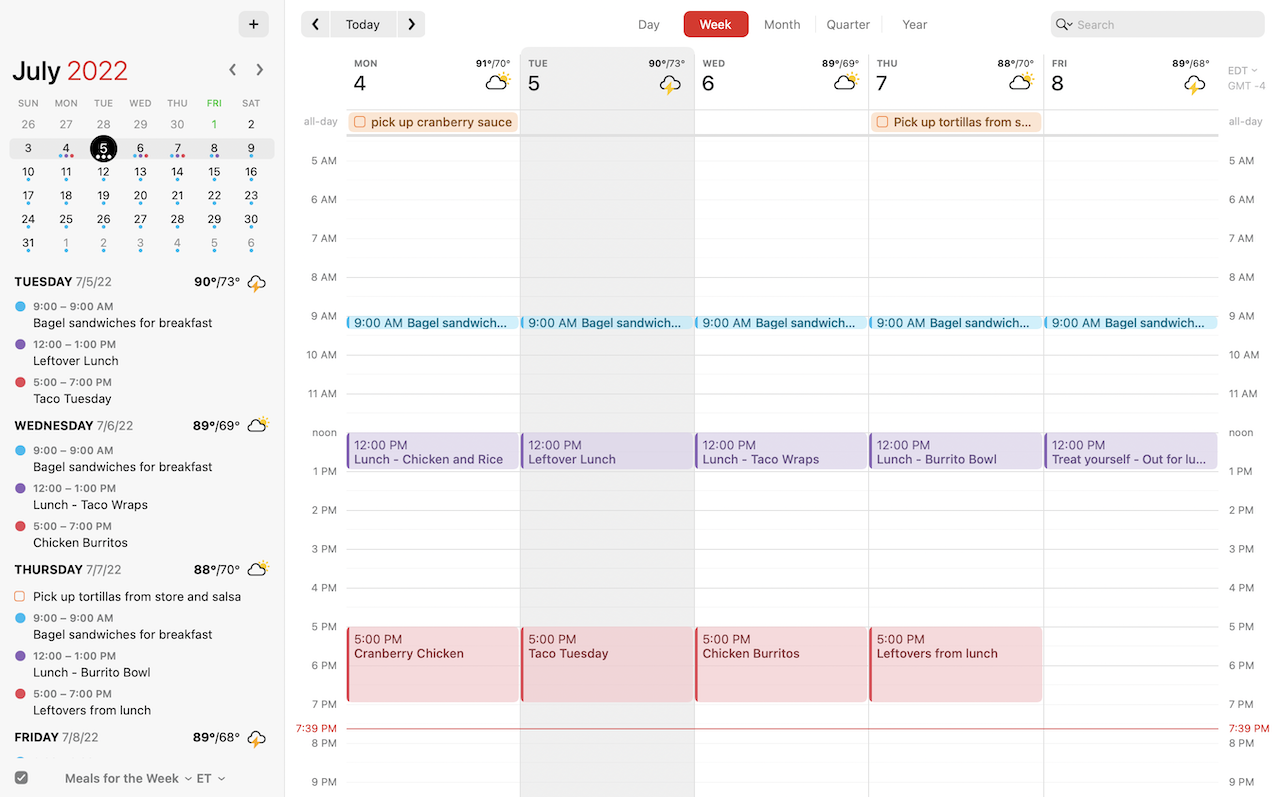Advance to next week with right arrow
Image resolution: width=1280 pixels, height=797 pixels.
(x=411, y=24)
